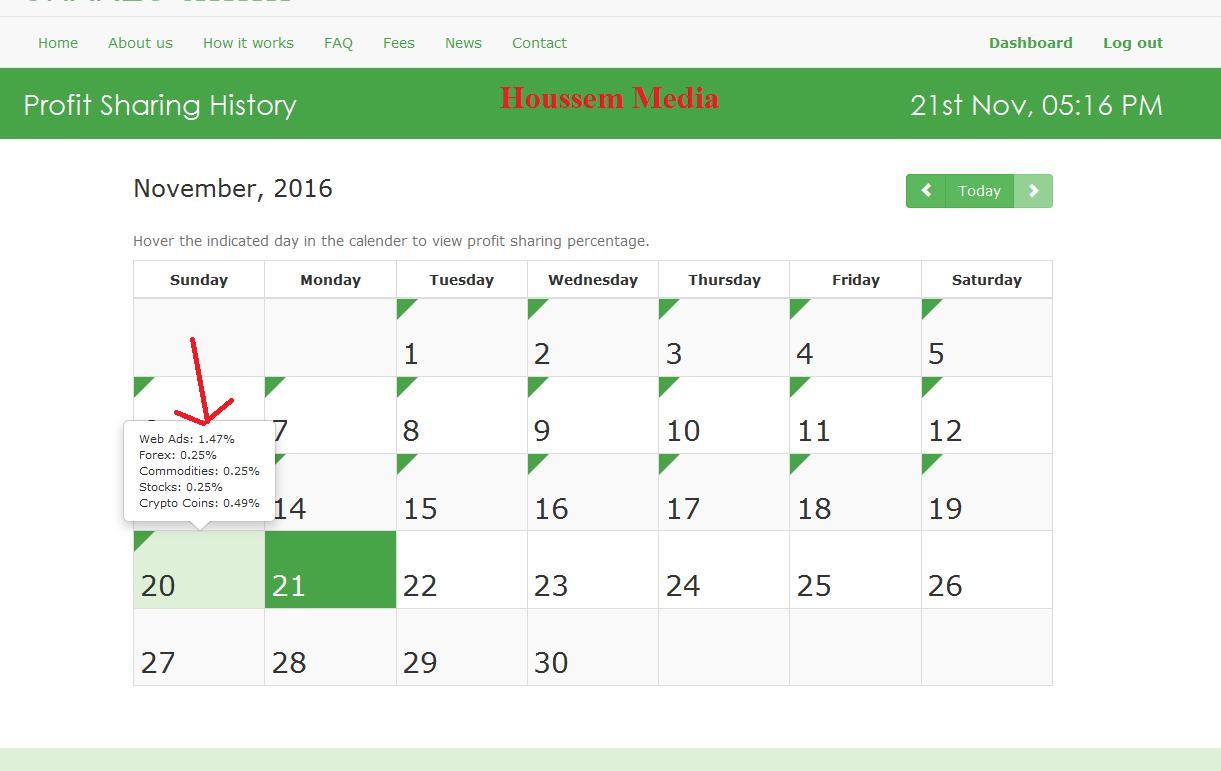
Task: Select day 2 in the calendar
Action: click(593, 338)
